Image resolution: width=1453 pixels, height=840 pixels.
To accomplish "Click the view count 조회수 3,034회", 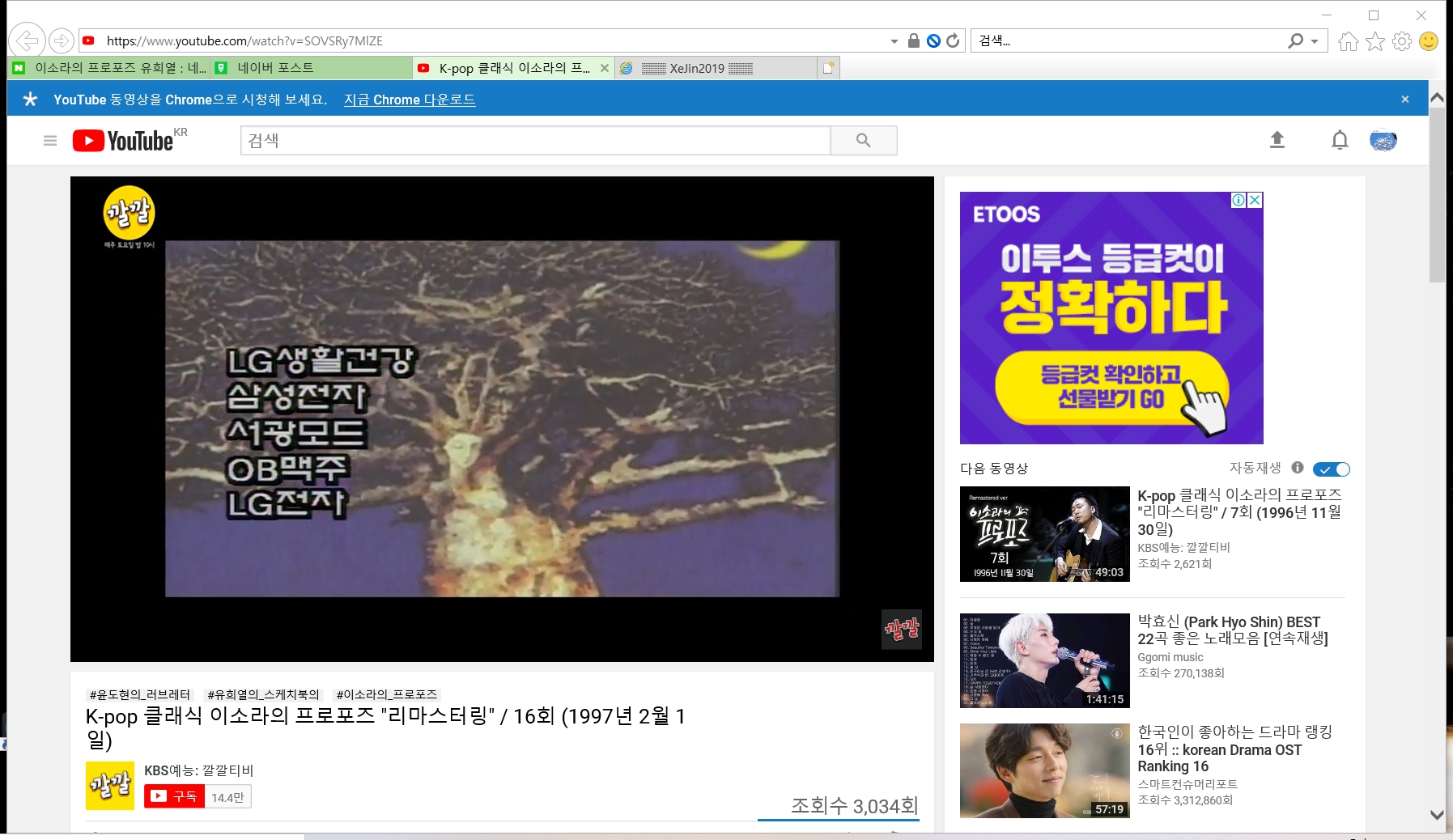I will coord(854,806).
